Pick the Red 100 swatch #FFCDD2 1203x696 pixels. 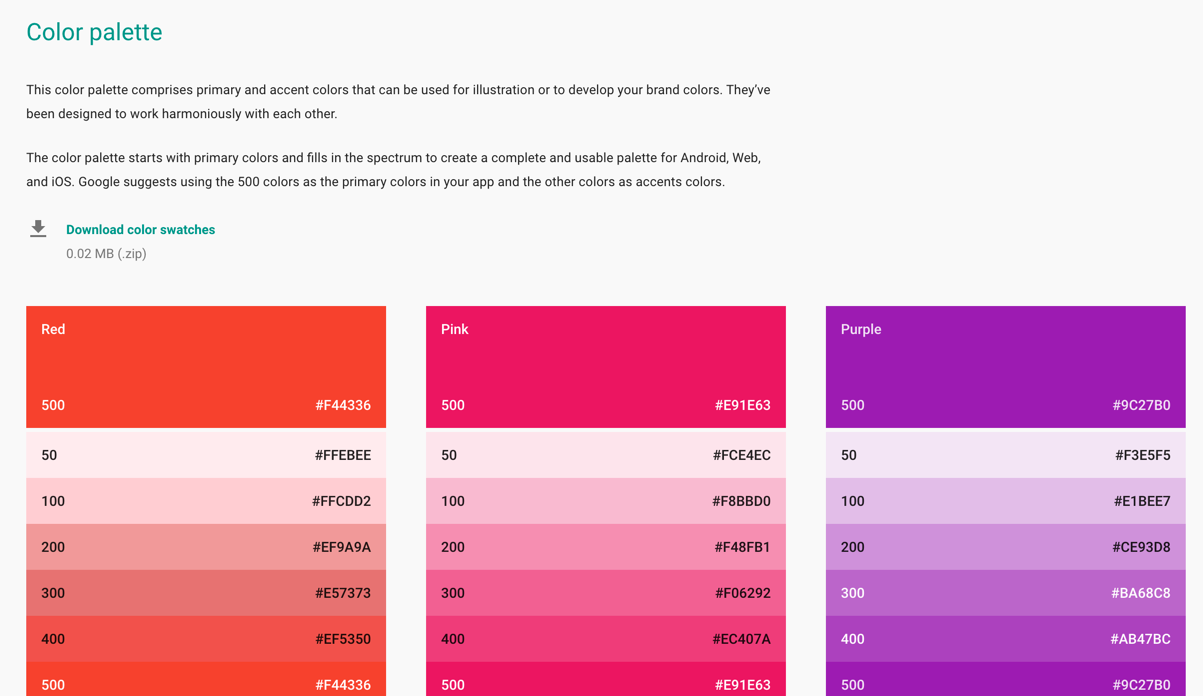pos(206,501)
